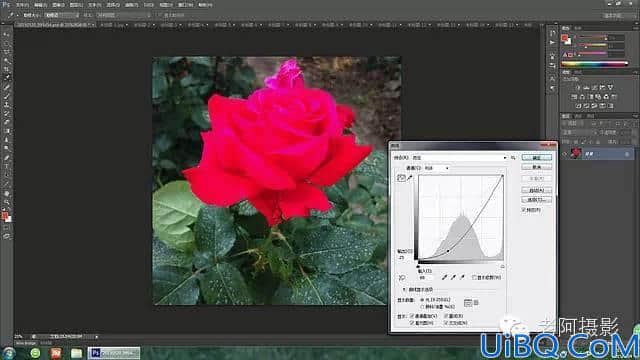640x360 pixels.
Task: Open the History panel icon in collapsed dock
Action: coord(552,33)
